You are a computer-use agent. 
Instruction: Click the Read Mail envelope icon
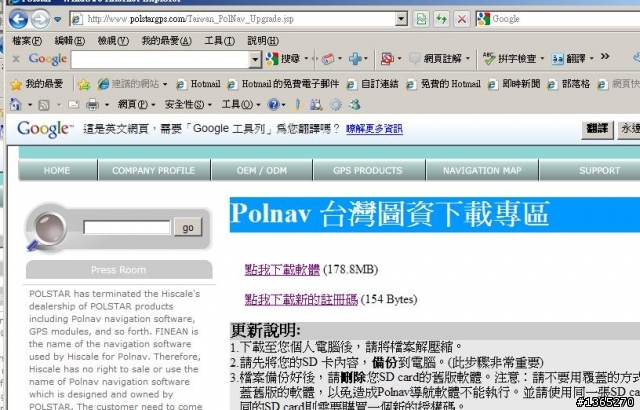pos(73,105)
